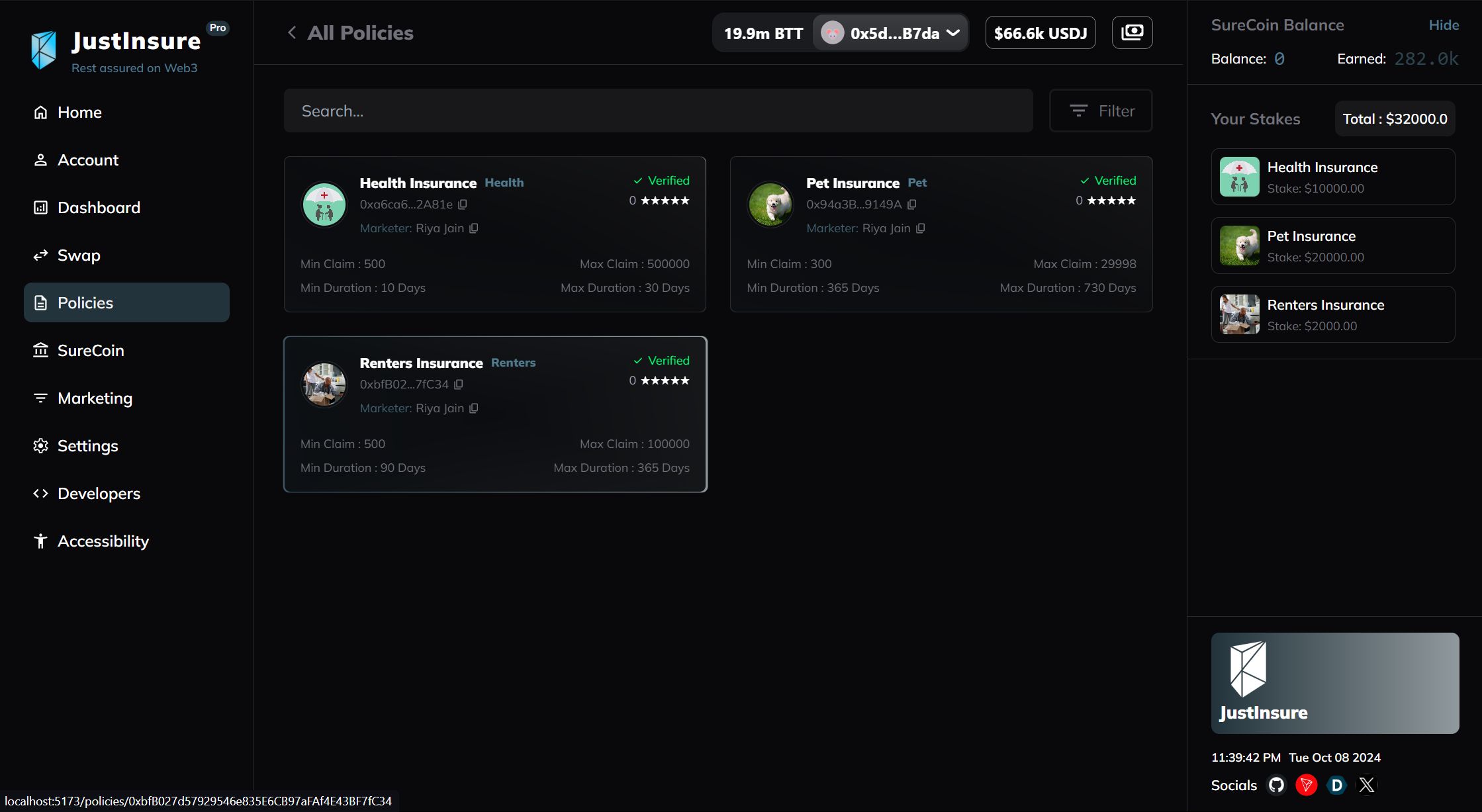The height and width of the screenshot is (812, 1482).
Task: Open Pet Insurance stake entry
Action: (x=1332, y=246)
